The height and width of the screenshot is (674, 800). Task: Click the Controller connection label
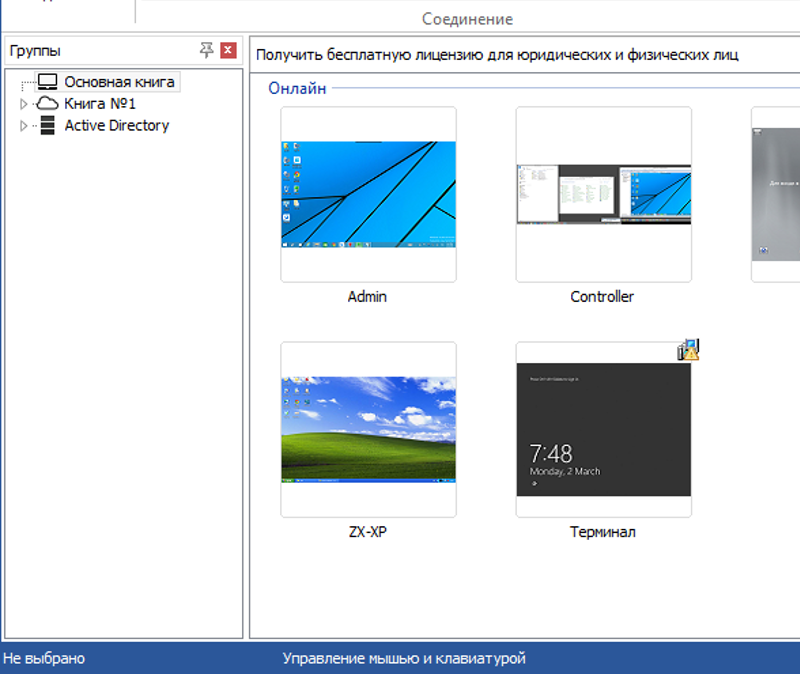pos(602,296)
